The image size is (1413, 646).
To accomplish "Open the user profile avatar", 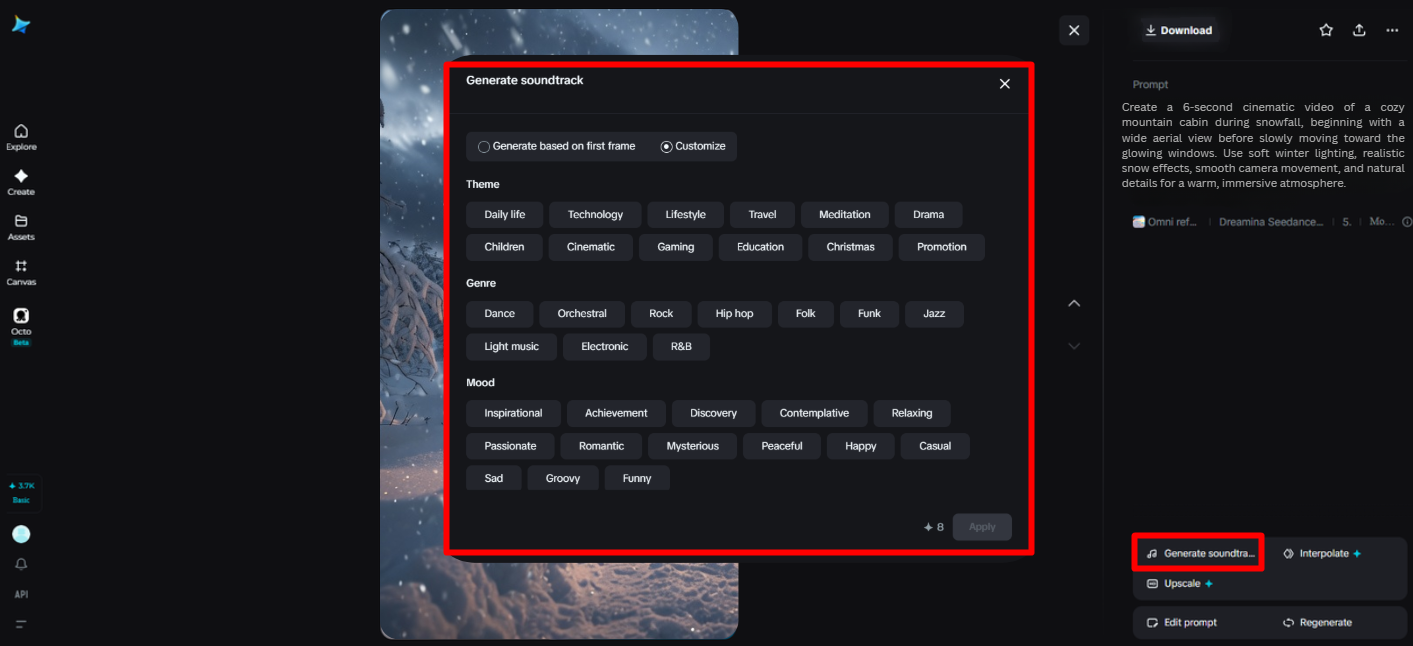I will 21,534.
